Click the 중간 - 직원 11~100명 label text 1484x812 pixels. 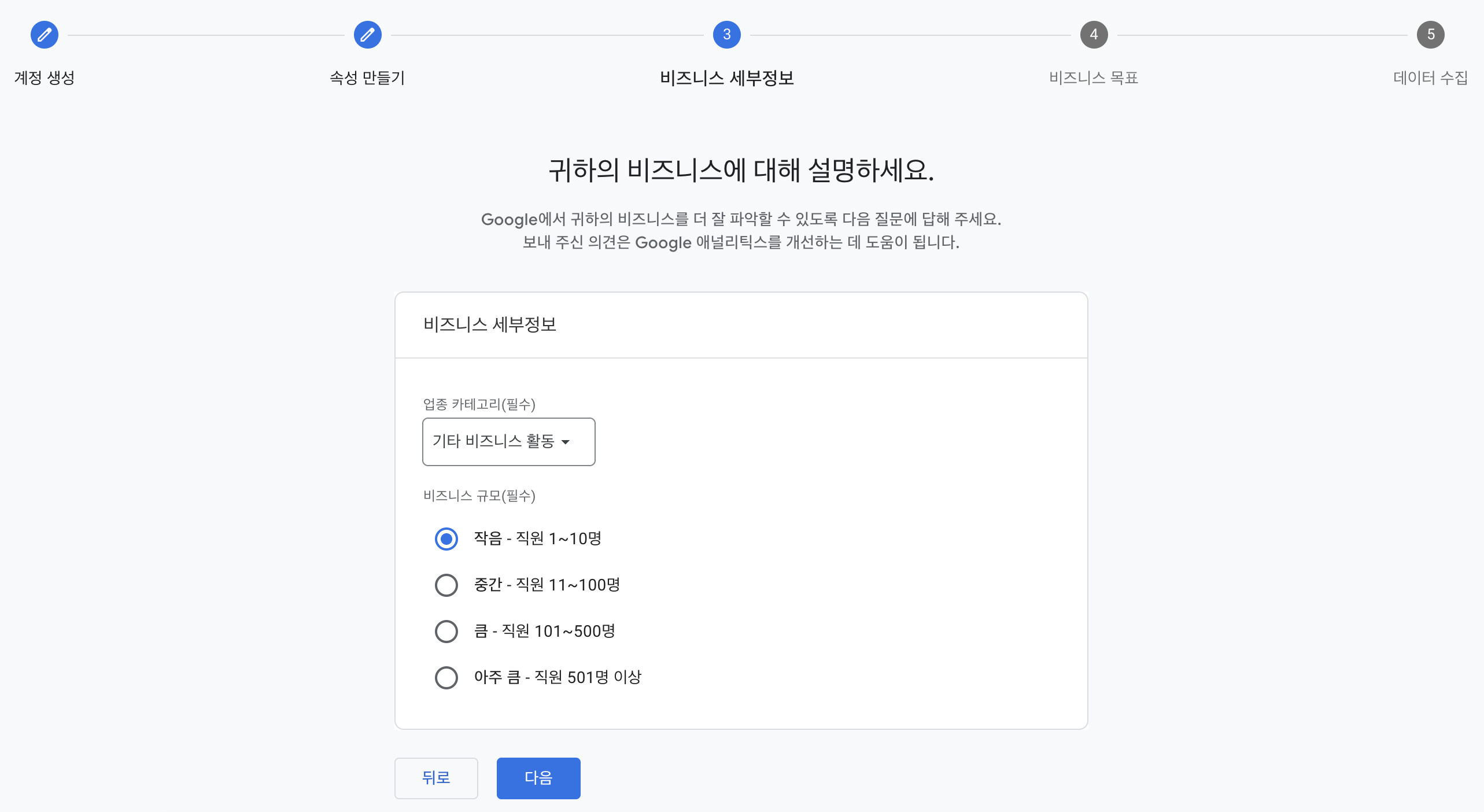pyautogui.click(x=547, y=585)
